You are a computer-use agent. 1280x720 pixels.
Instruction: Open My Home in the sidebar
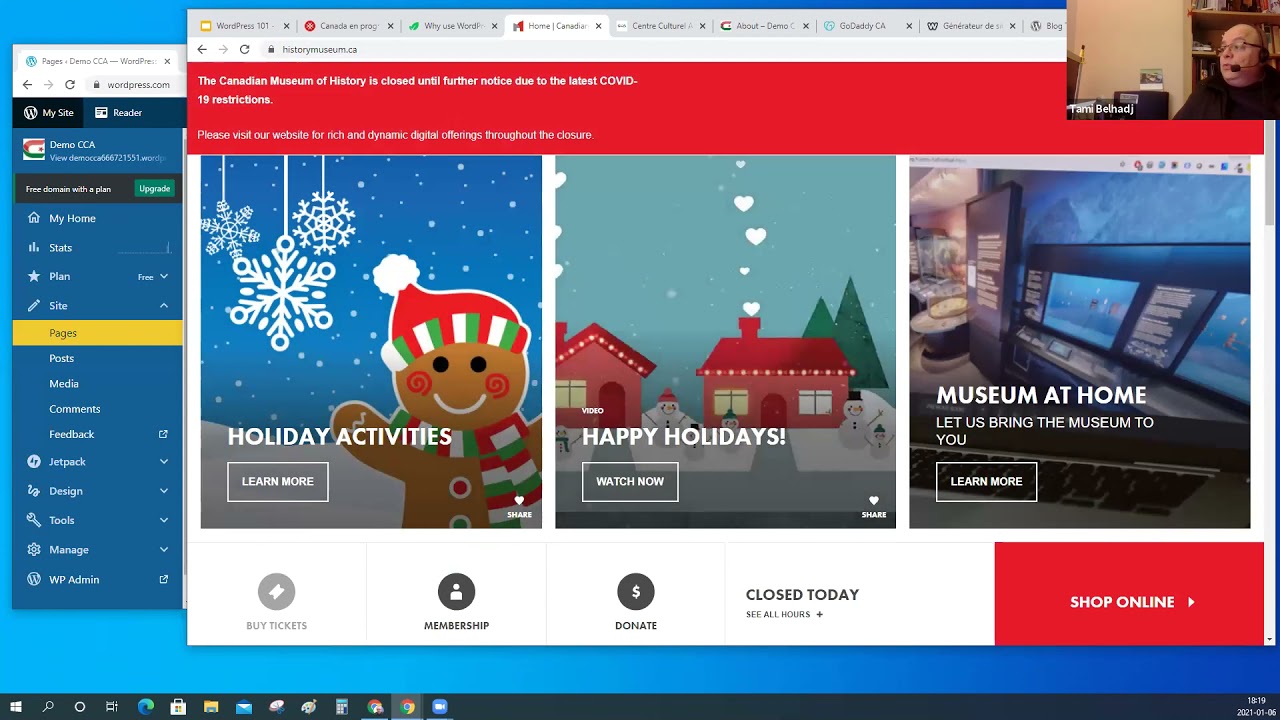pyautogui.click(x=72, y=218)
